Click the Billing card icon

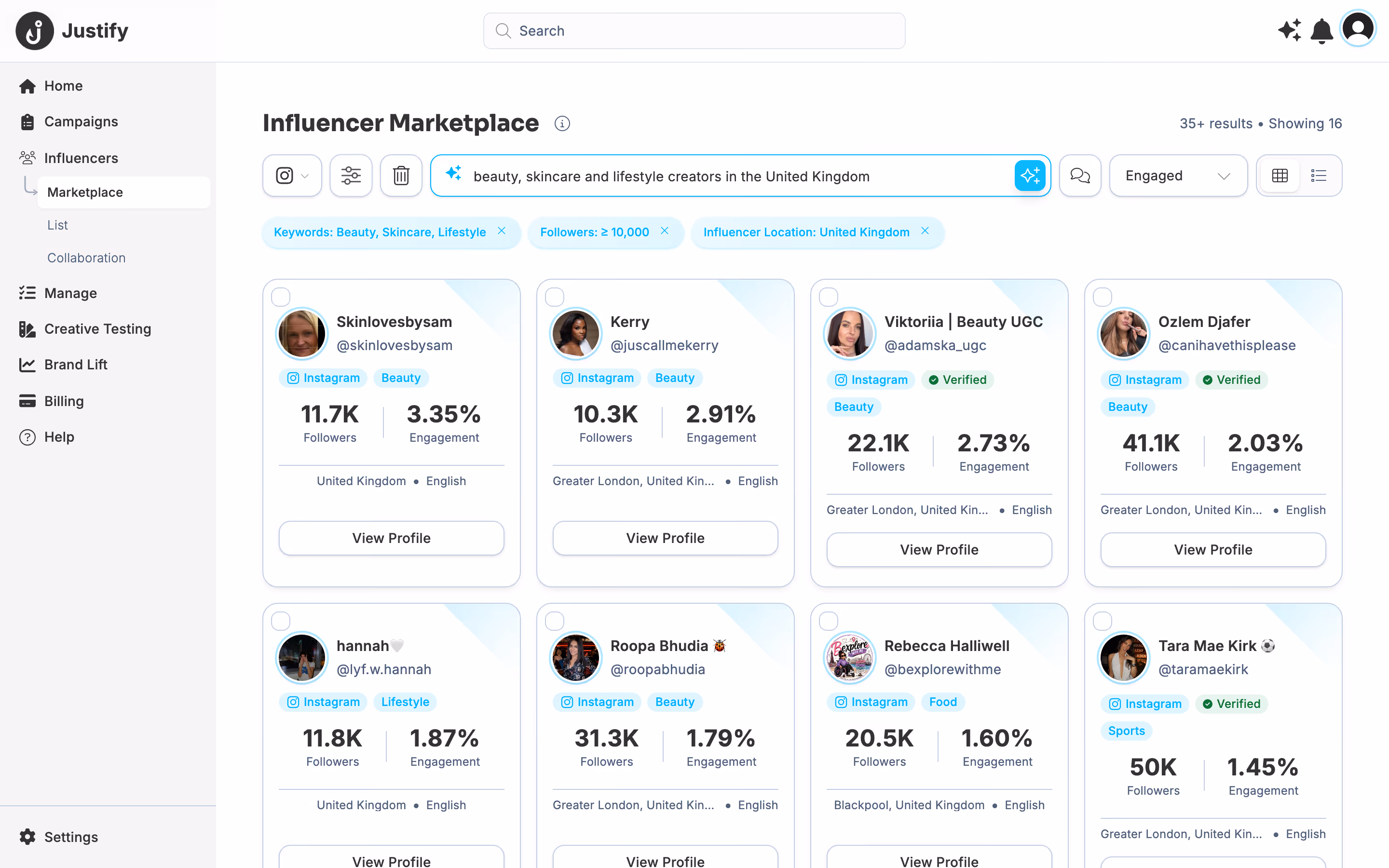pos(27,401)
